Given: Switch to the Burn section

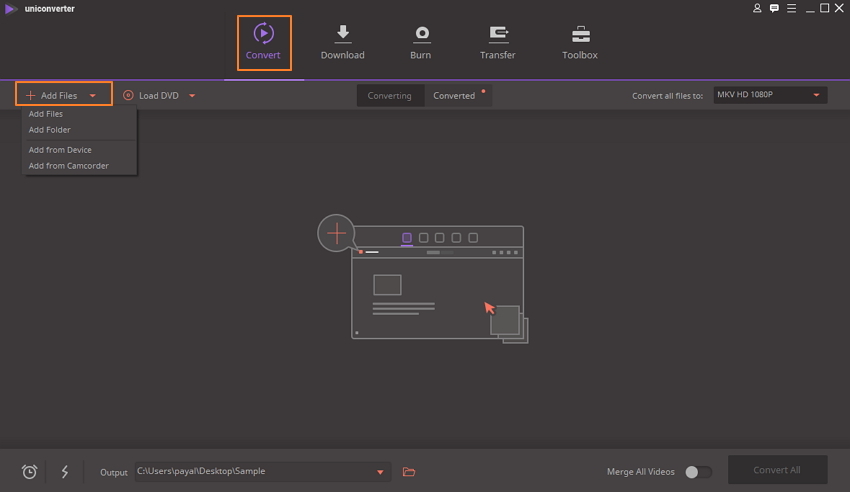Looking at the screenshot, I should coord(421,43).
